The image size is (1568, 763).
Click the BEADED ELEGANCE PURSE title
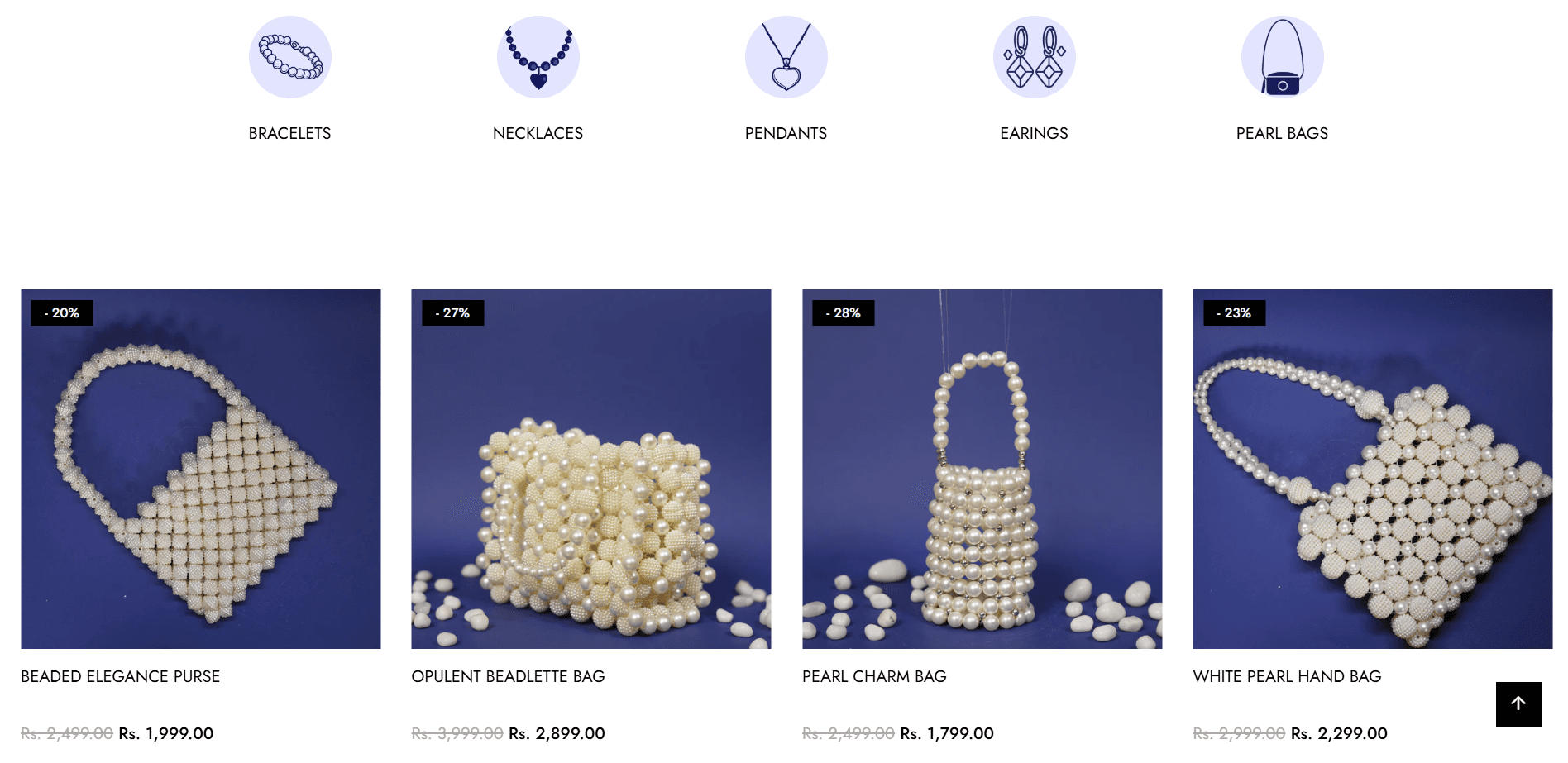[121, 676]
